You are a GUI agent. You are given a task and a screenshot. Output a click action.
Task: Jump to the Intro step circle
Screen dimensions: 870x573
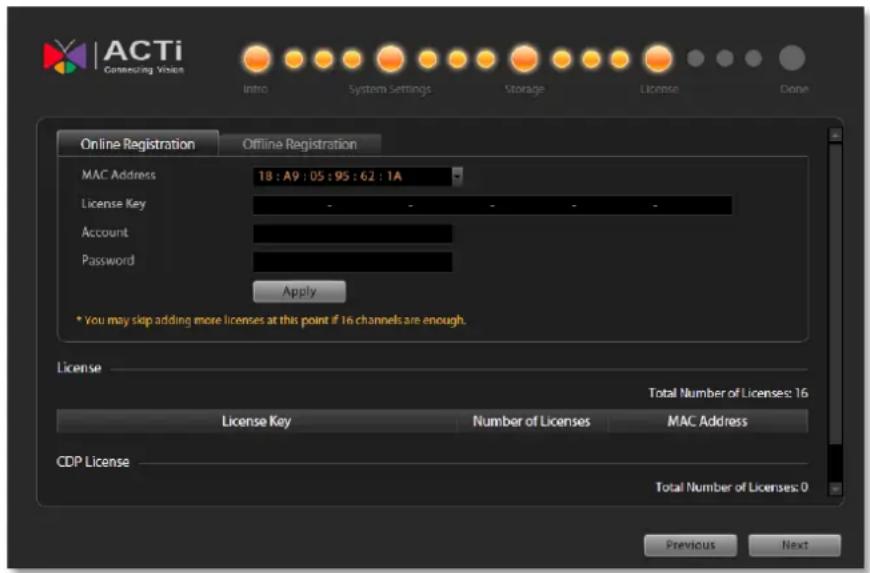pyautogui.click(x=256, y=59)
